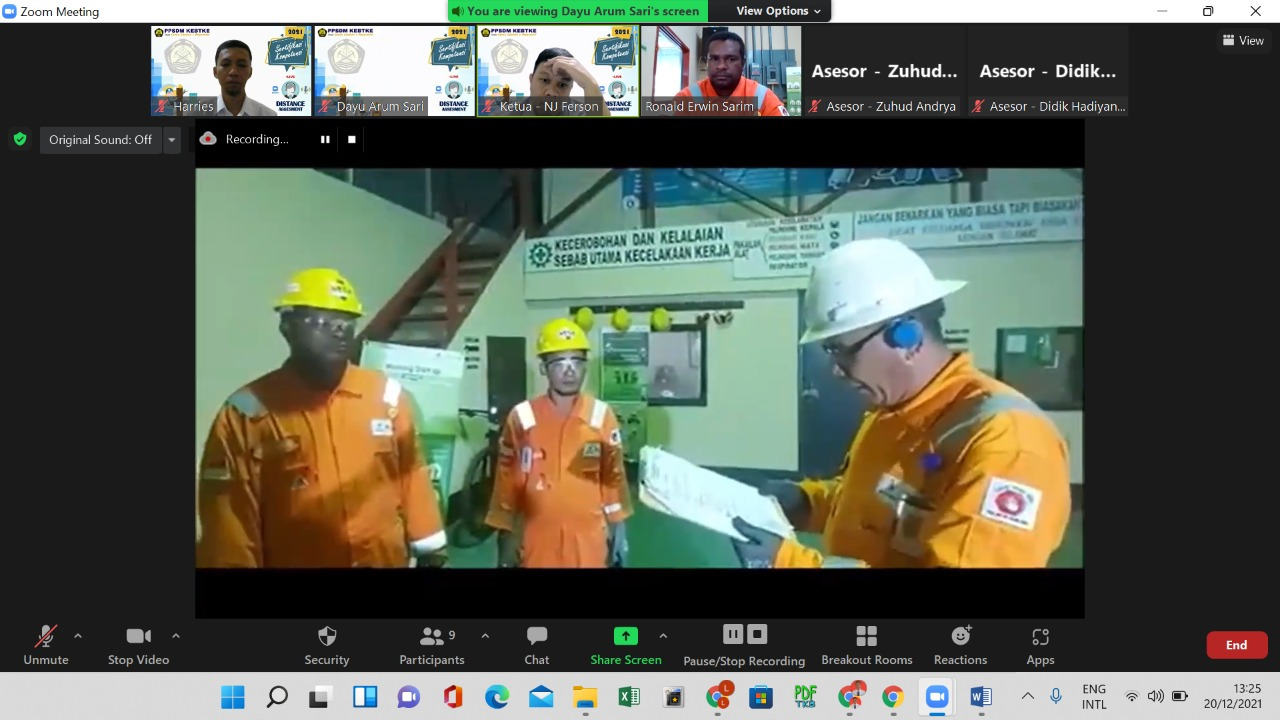Open audio options arrow next to Unmute
The width and height of the screenshot is (1280, 720).
pos(78,636)
